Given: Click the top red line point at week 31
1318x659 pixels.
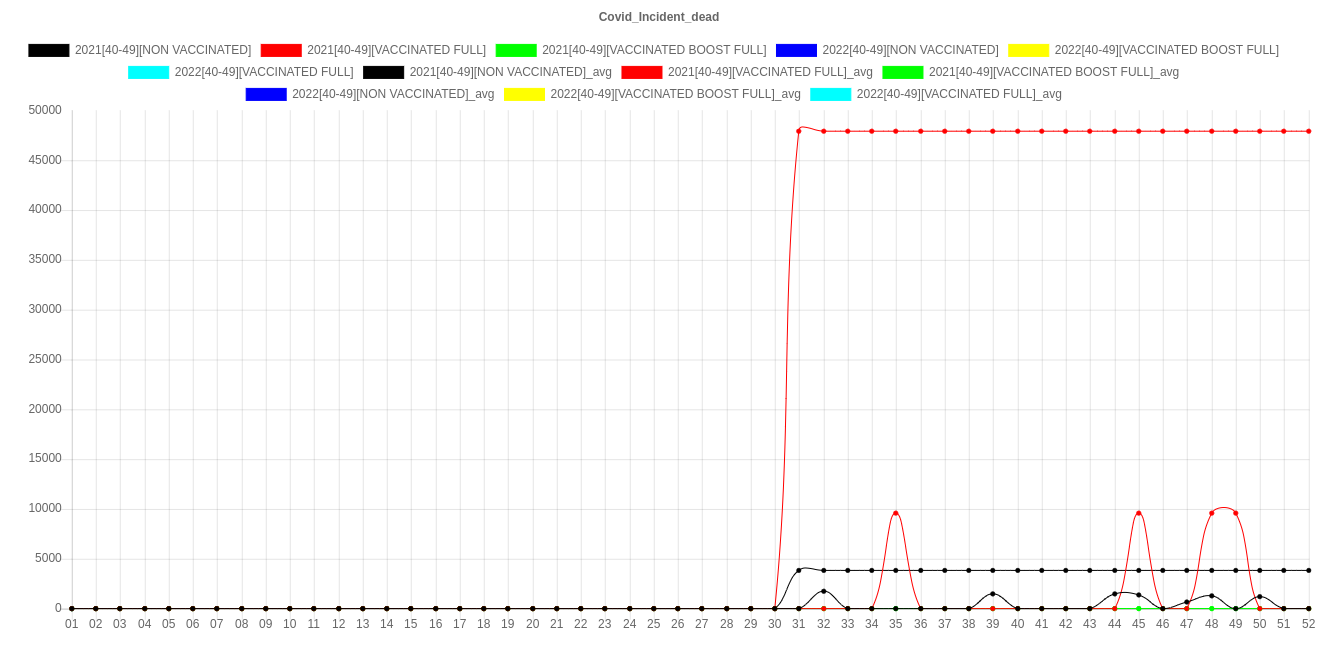Looking at the screenshot, I should coord(799,131).
